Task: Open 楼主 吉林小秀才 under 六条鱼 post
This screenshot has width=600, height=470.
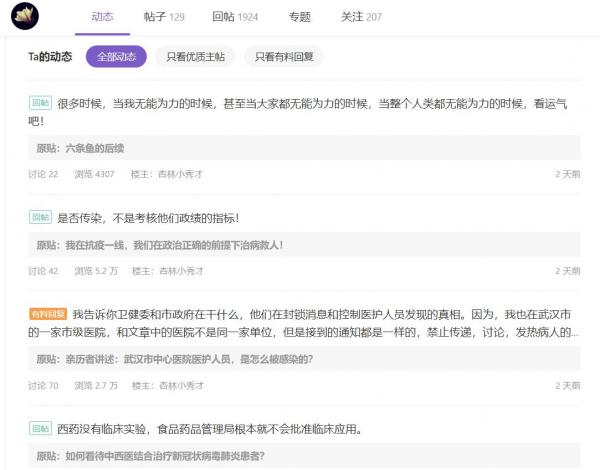Action: click(x=166, y=174)
